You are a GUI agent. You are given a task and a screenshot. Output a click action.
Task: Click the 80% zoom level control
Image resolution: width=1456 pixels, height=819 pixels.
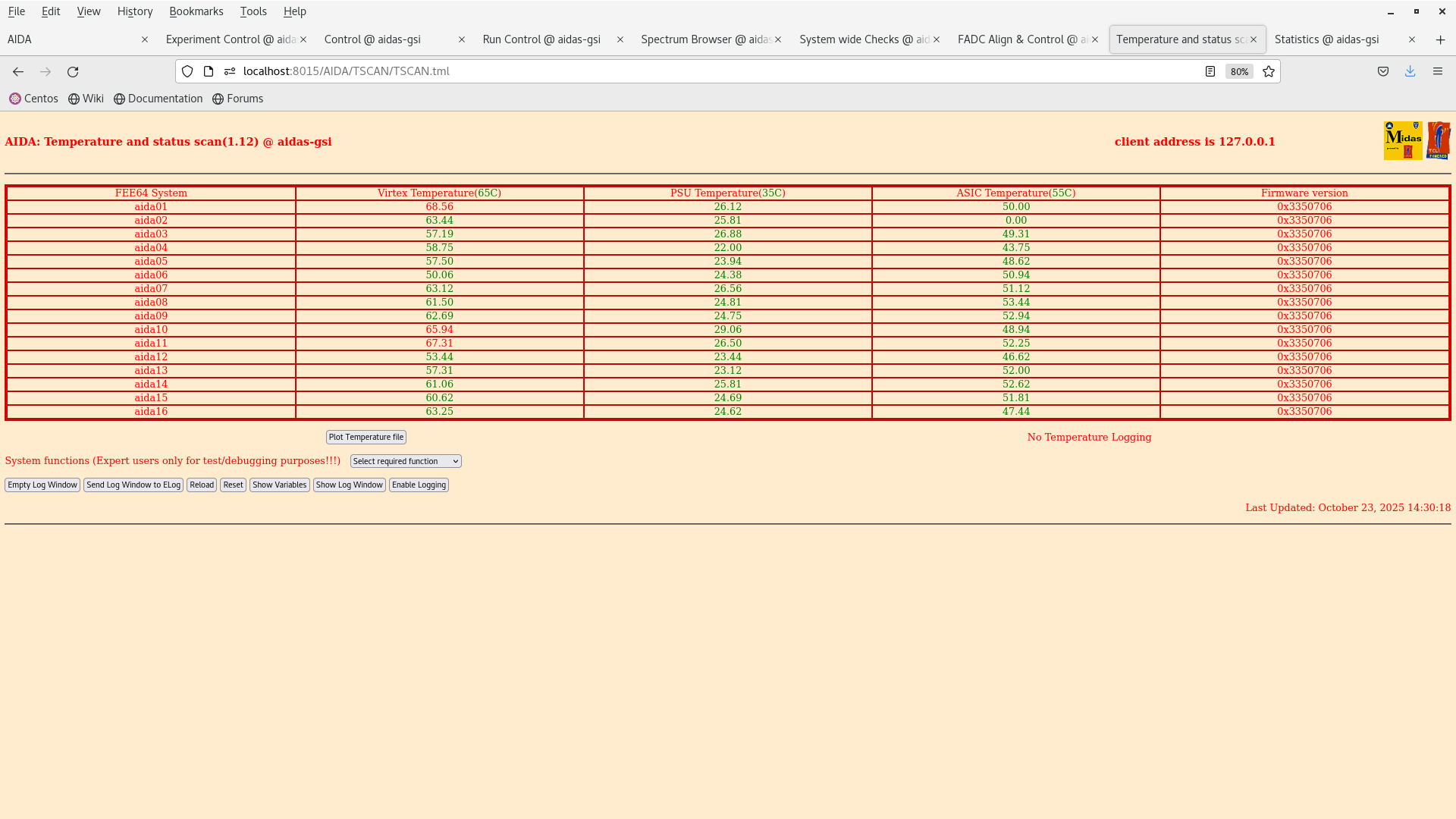[1238, 71]
